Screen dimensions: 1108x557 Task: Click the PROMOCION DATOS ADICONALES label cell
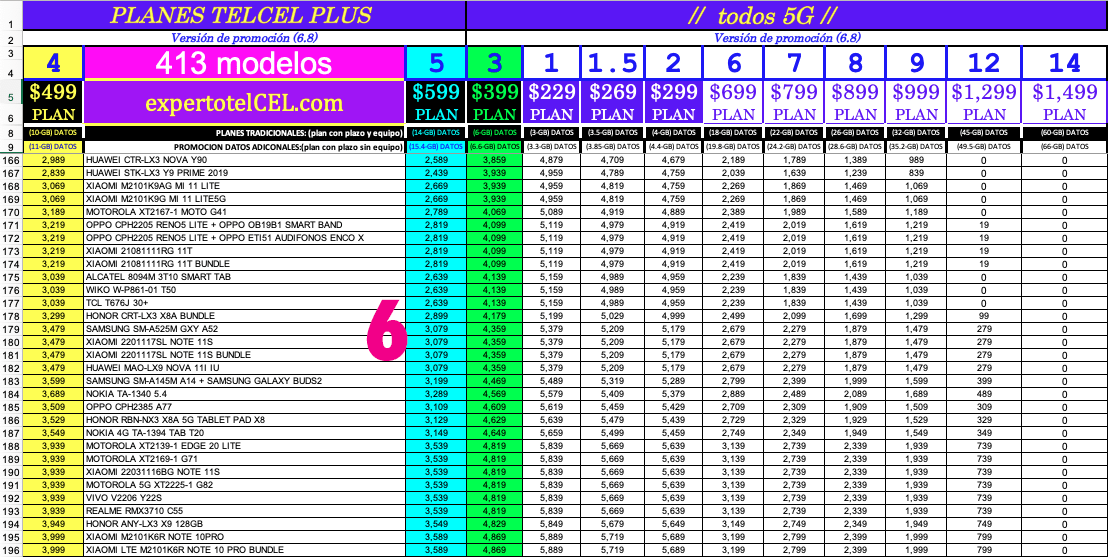tap(244, 146)
